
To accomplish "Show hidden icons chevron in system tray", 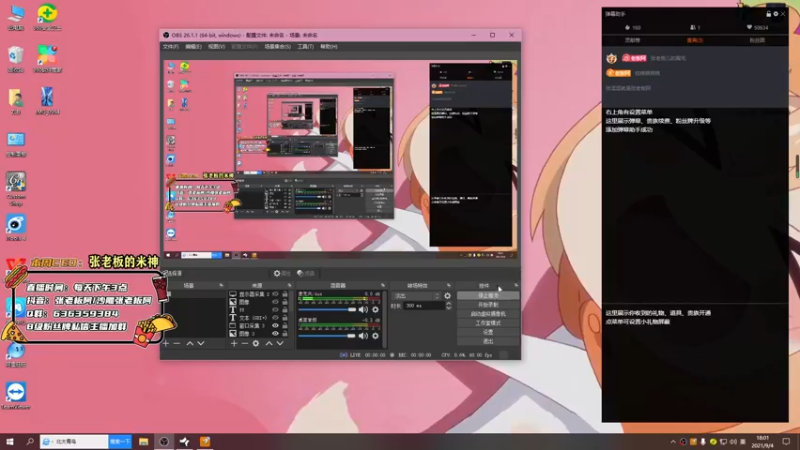I will [673, 442].
